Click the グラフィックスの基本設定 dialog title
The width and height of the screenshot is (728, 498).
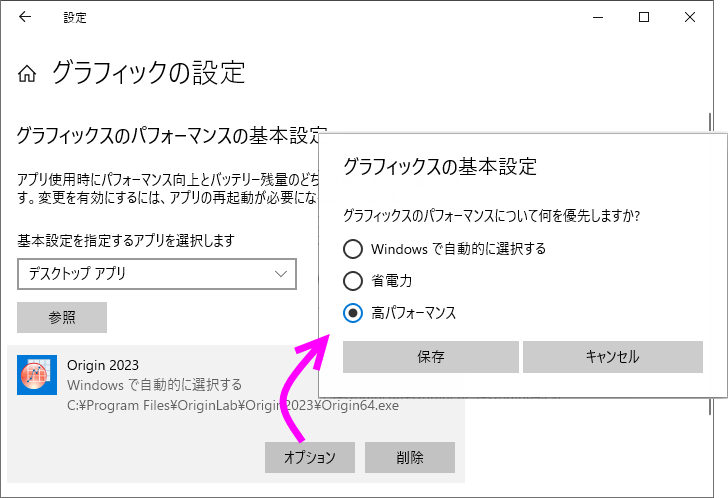coord(440,166)
